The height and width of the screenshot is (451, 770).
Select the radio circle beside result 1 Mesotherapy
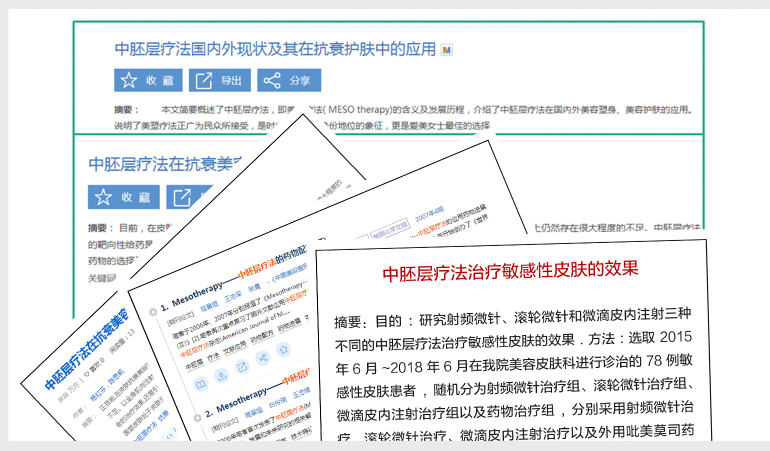click(x=152, y=312)
